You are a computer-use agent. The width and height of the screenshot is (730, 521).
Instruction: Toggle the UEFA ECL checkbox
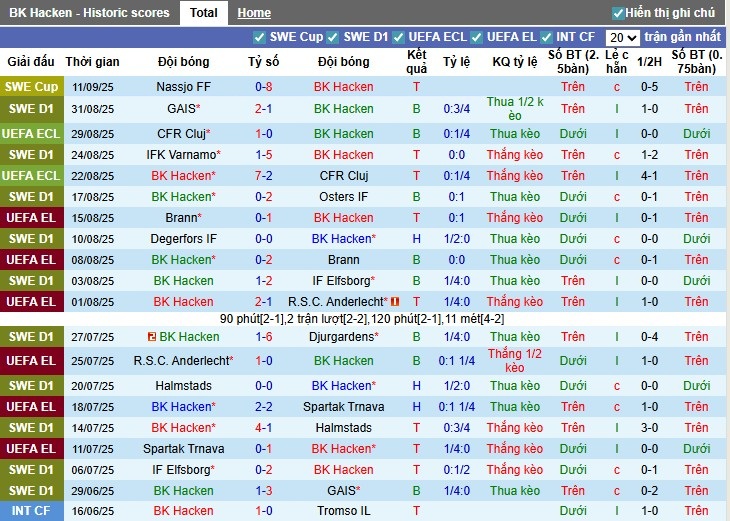click(x=398, y=37)
